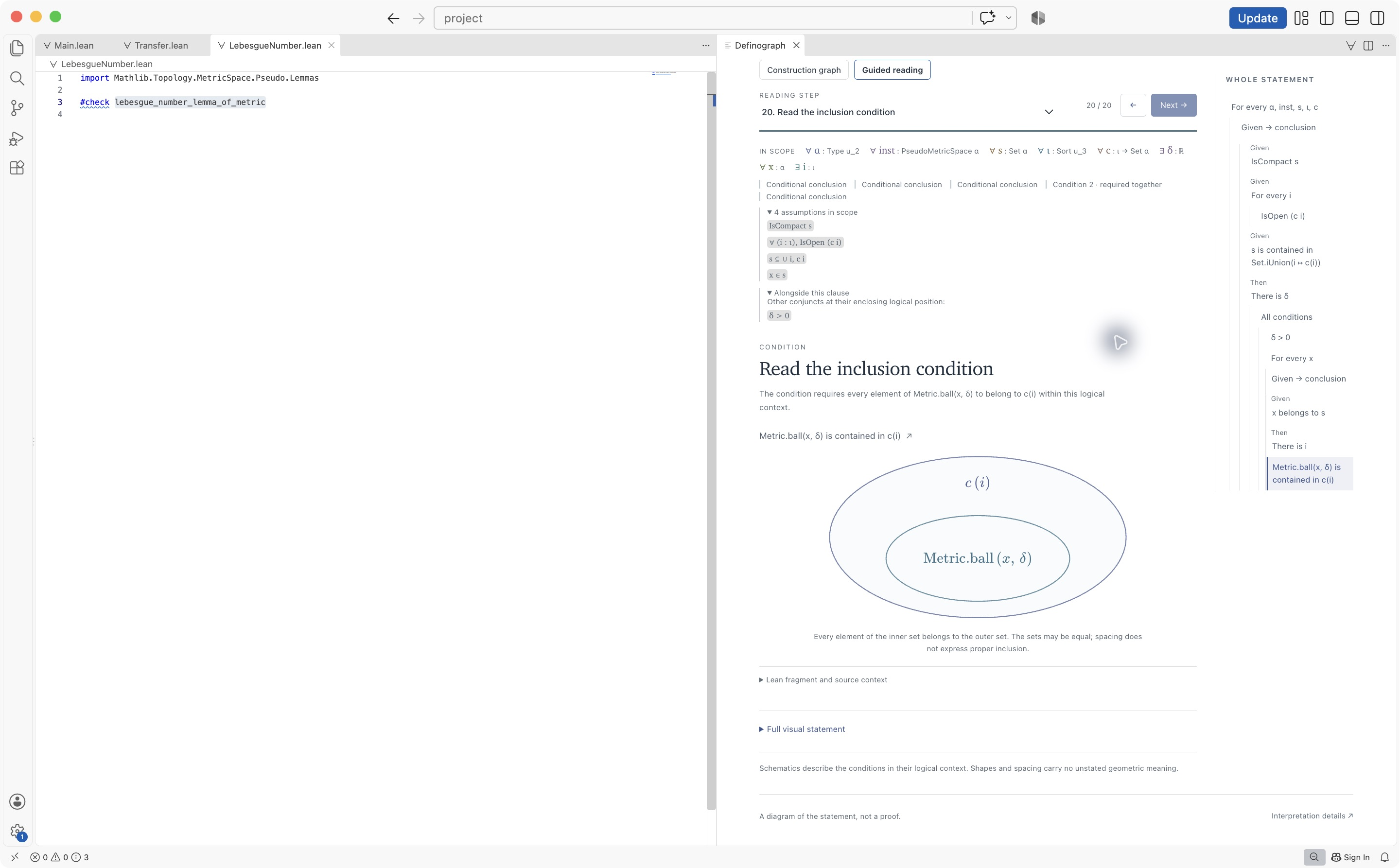Open the Run and Debug icon
Screen dimensions: 1400x868
[17, 139]
